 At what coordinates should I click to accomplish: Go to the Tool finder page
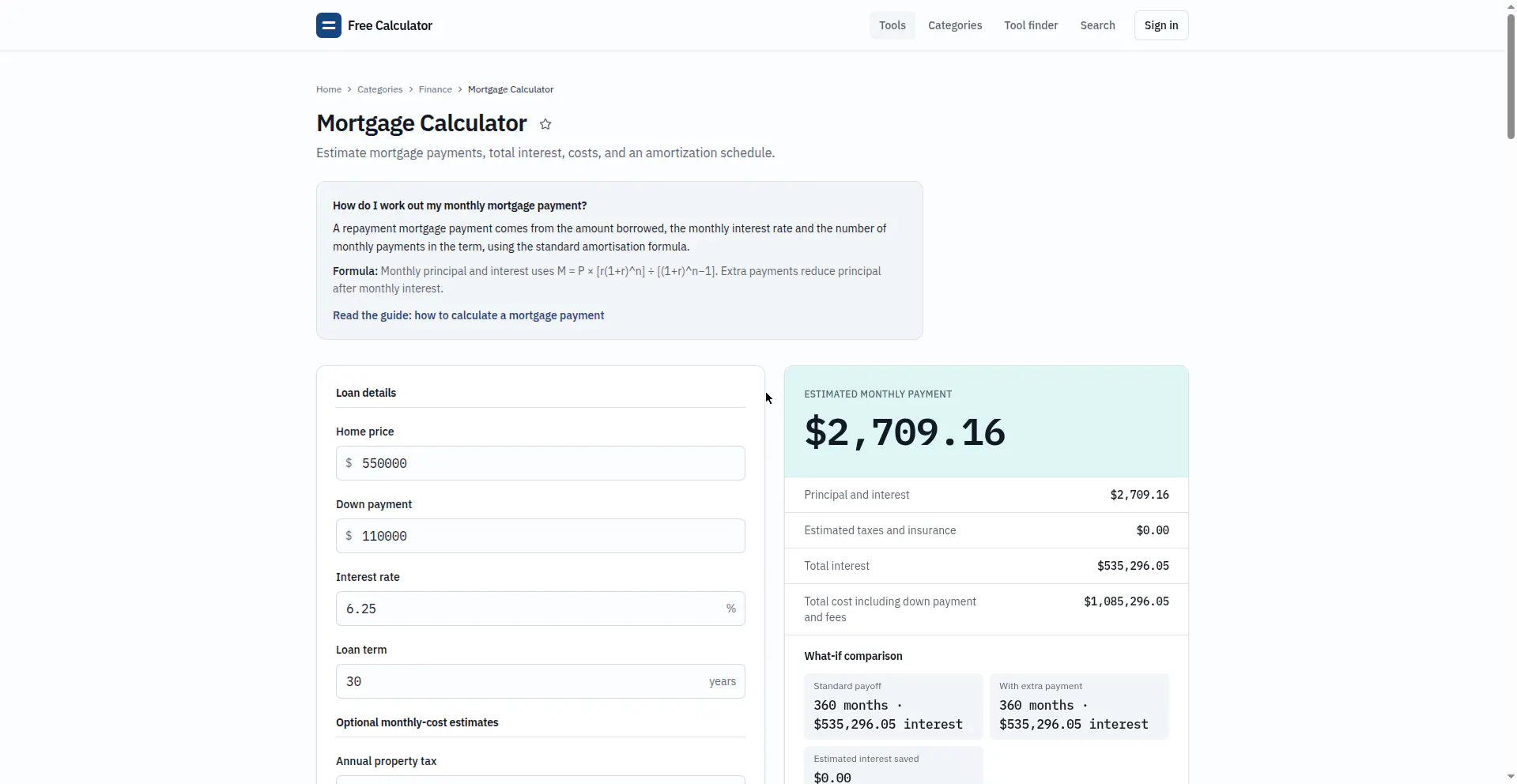(x=1031, y=25)
